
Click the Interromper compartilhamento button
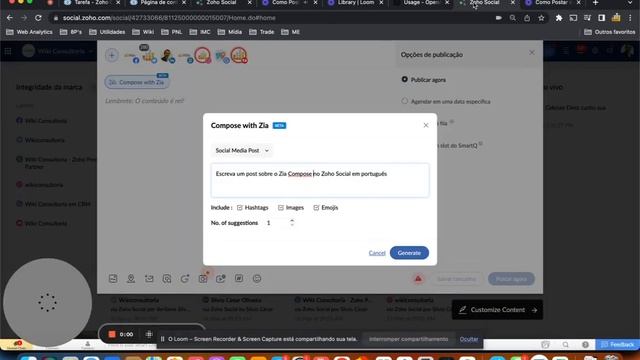click(409, 339)
